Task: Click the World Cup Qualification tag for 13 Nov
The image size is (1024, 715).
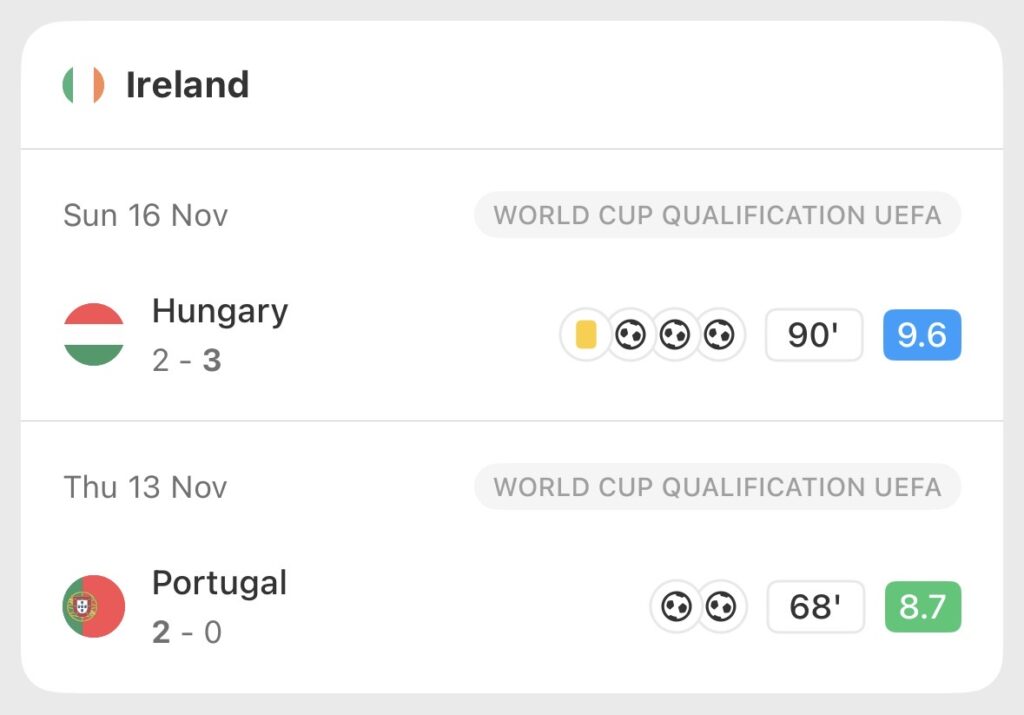Action: coord(717,487)
